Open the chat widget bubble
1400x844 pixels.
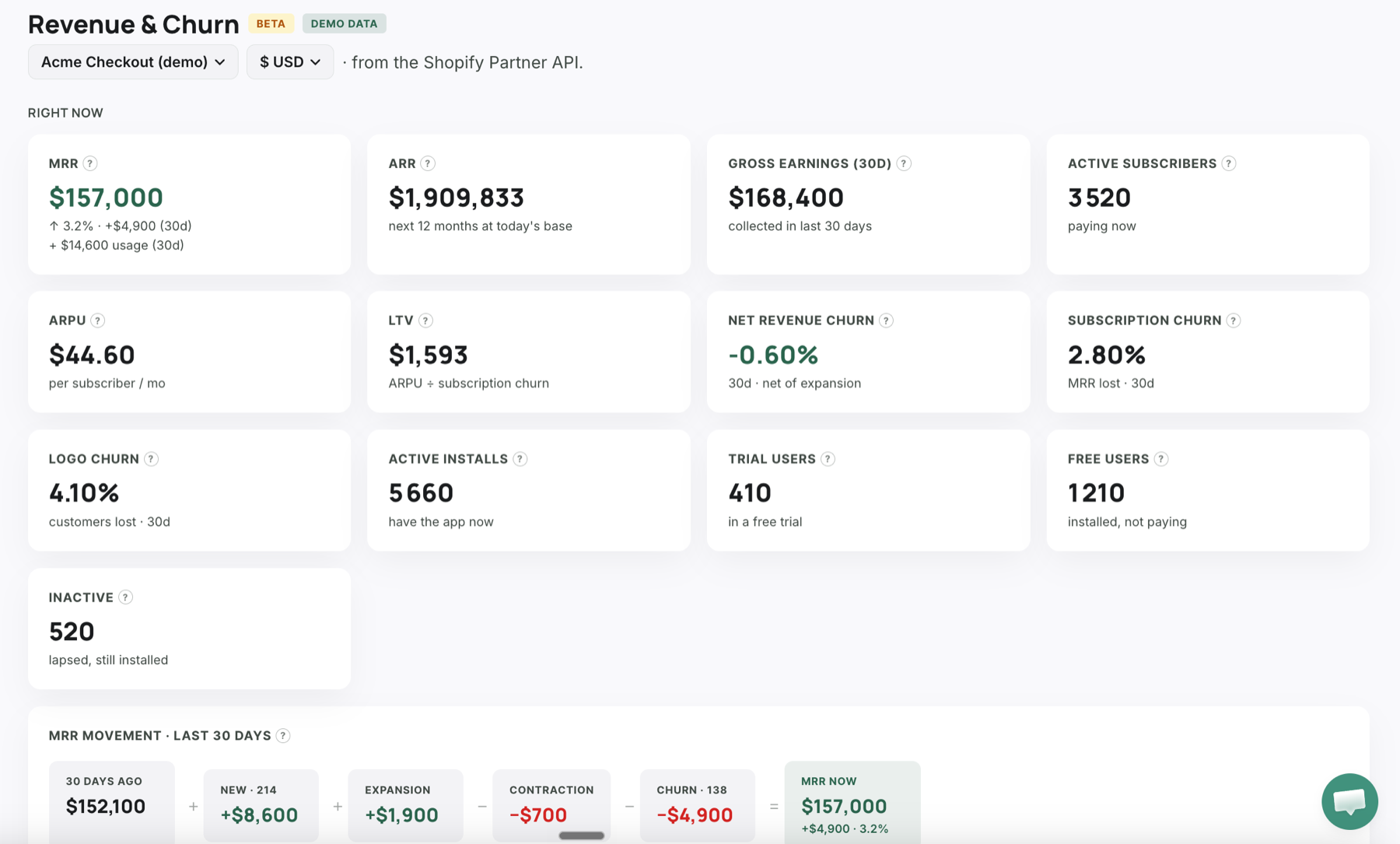[x=1349, y=801]
